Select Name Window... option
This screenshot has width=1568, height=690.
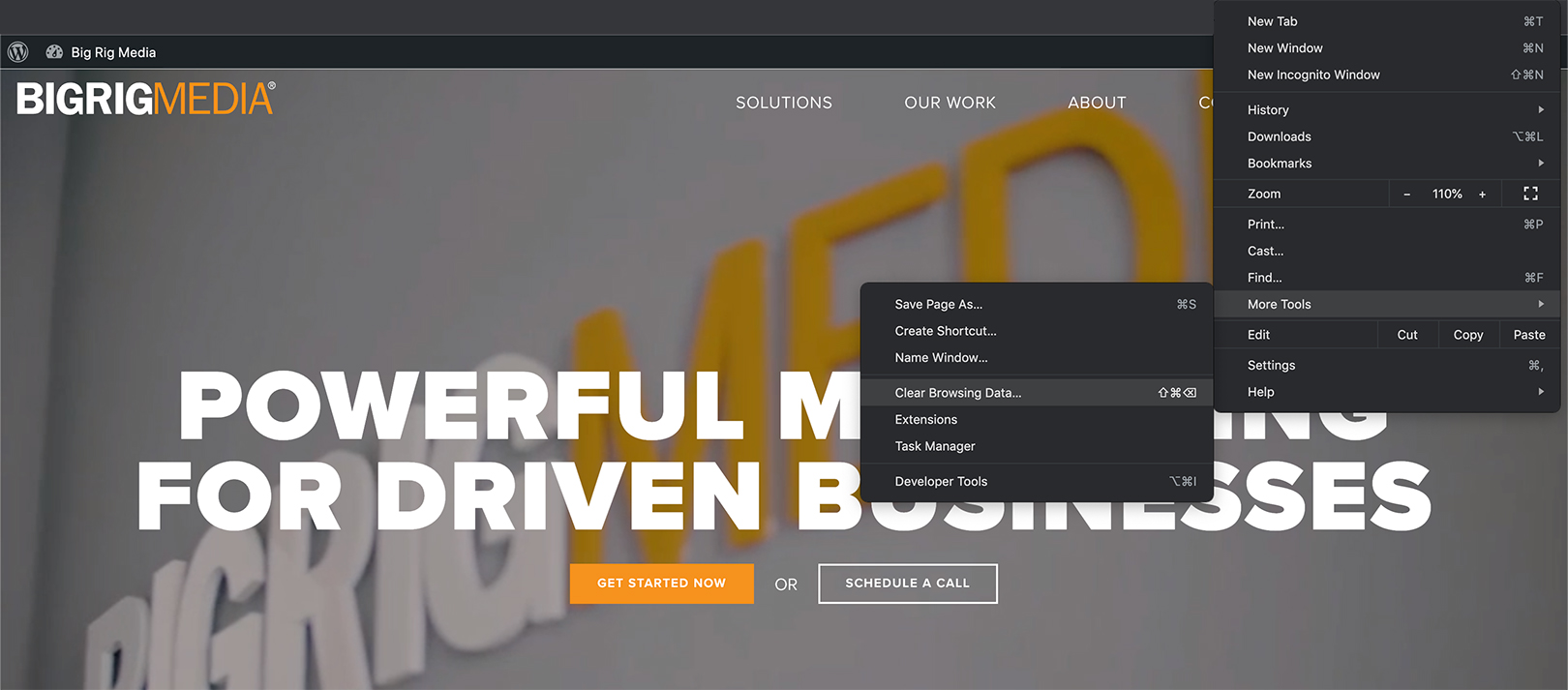click(1037, 358)
